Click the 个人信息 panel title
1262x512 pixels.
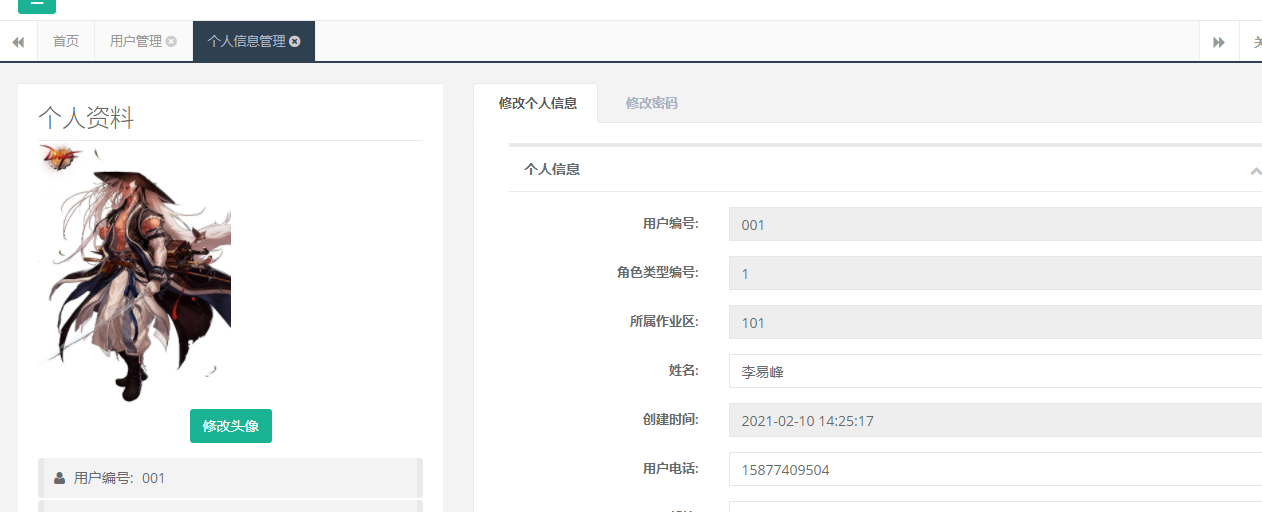(x=552, y=169)
